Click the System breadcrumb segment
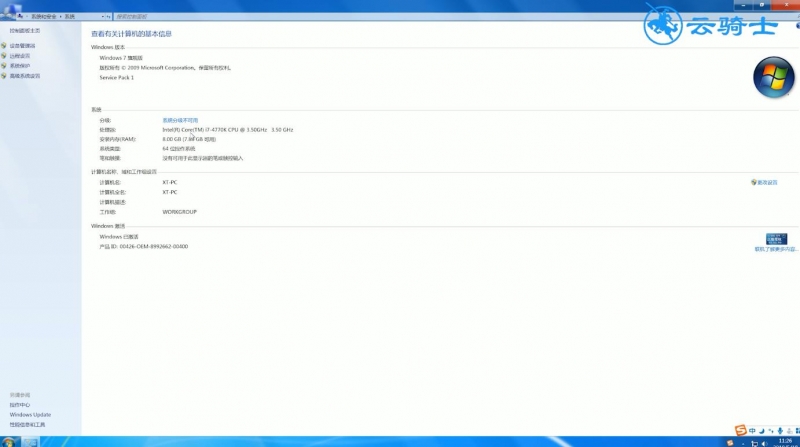The width and height of the screenshot is (800, 447). tap(69, 16)
